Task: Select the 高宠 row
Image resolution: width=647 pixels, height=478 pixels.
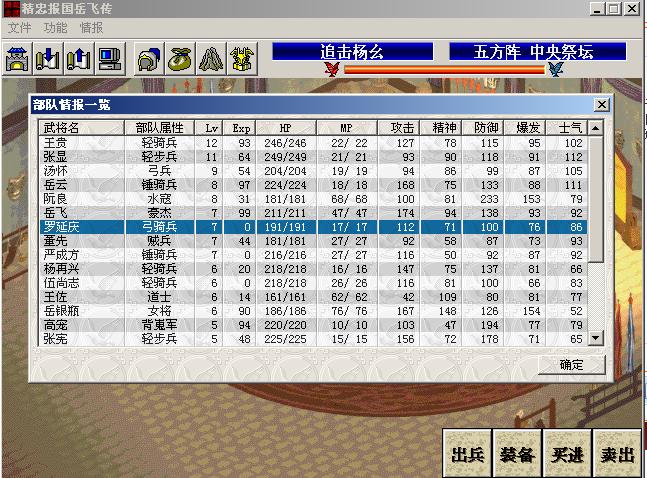Action: 313,325
